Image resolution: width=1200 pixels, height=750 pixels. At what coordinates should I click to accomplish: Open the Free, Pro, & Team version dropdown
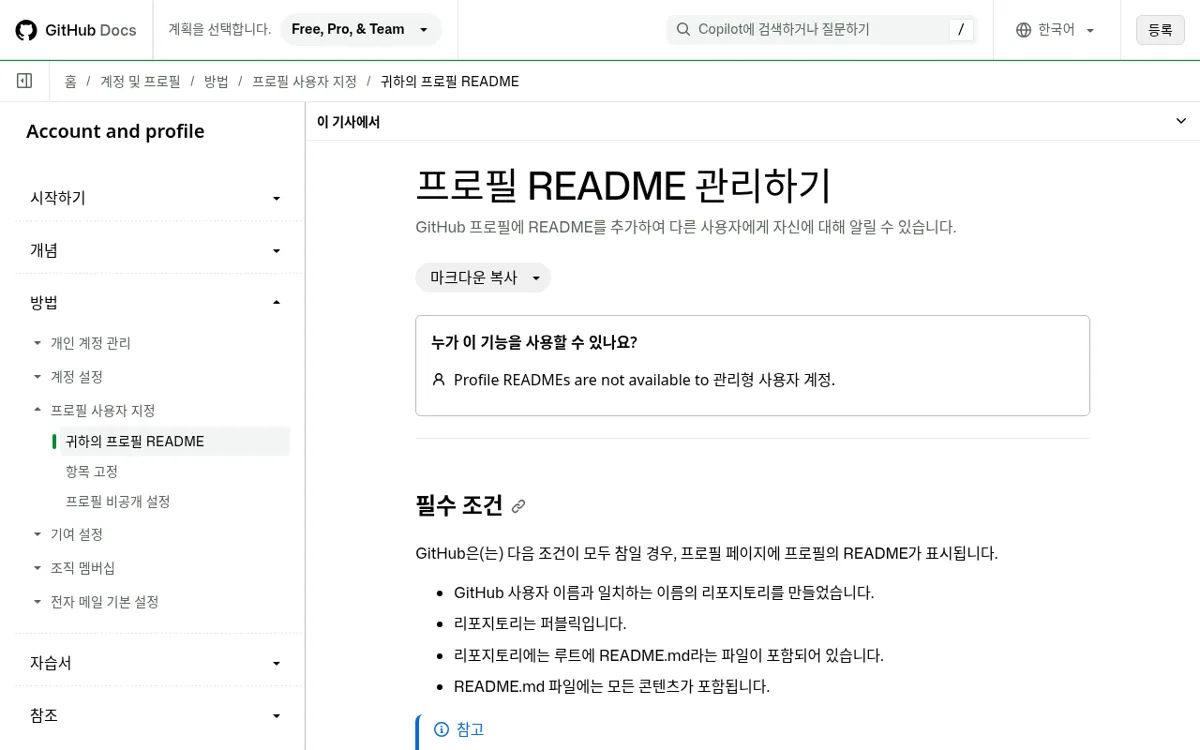coord(361,30)
